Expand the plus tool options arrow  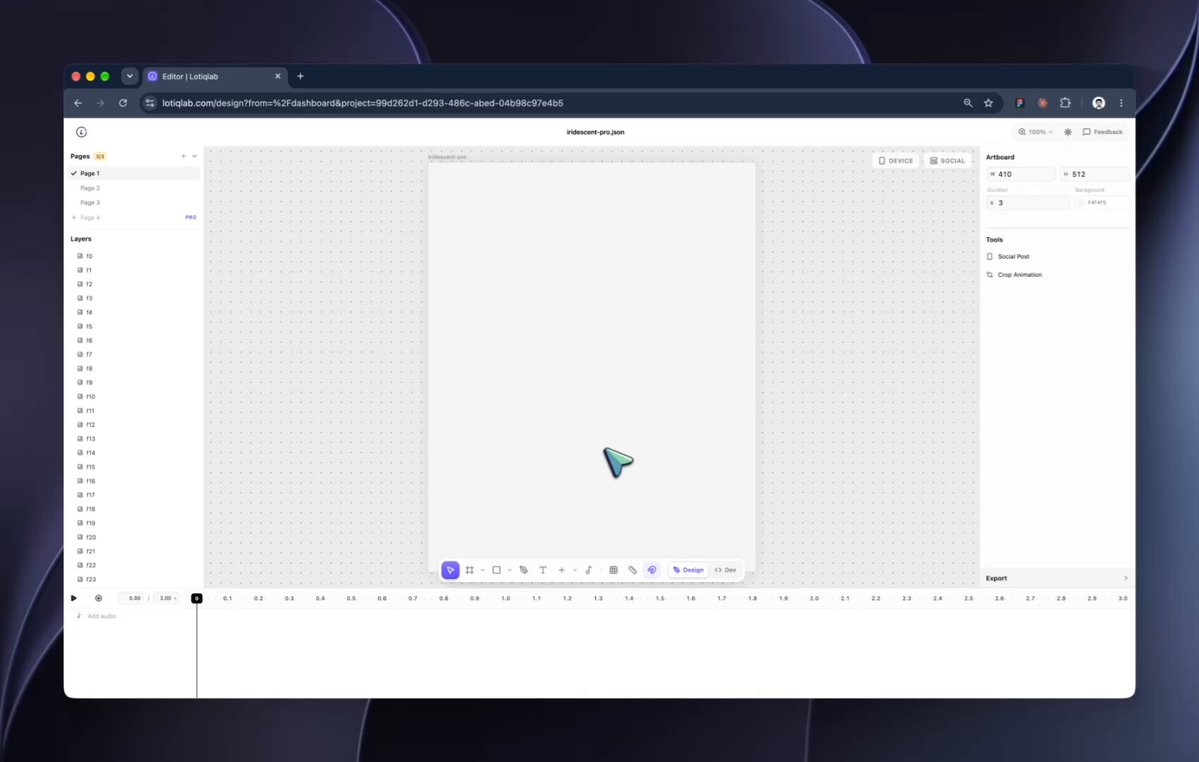pyautogui.click(x=574, y=570)
